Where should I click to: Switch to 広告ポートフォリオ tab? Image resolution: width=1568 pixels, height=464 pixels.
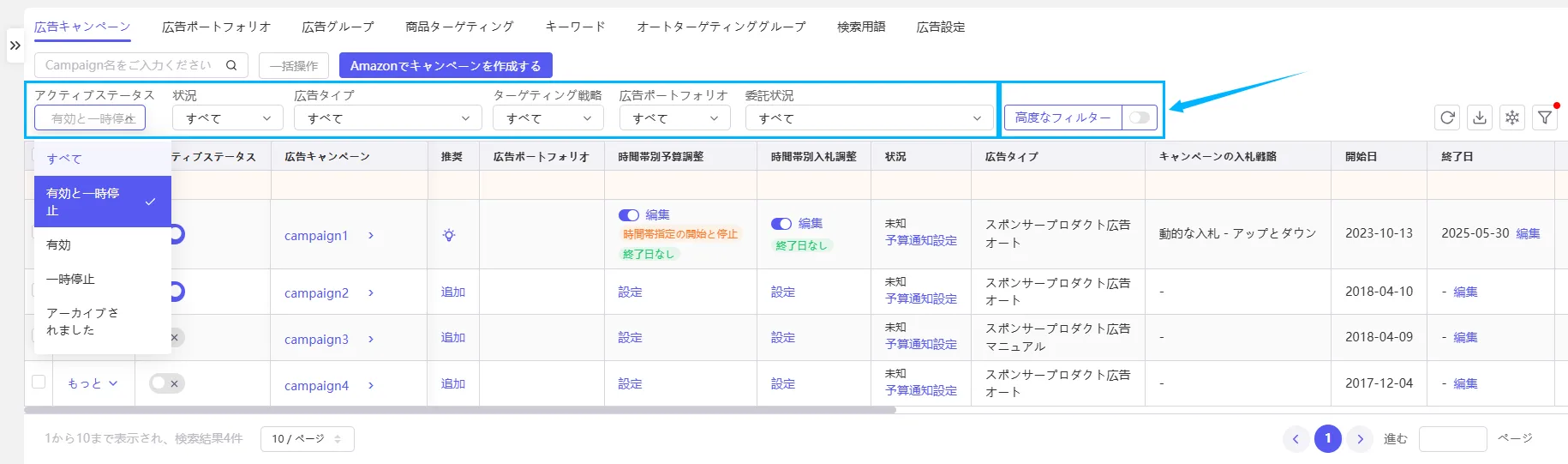point(217,27)
